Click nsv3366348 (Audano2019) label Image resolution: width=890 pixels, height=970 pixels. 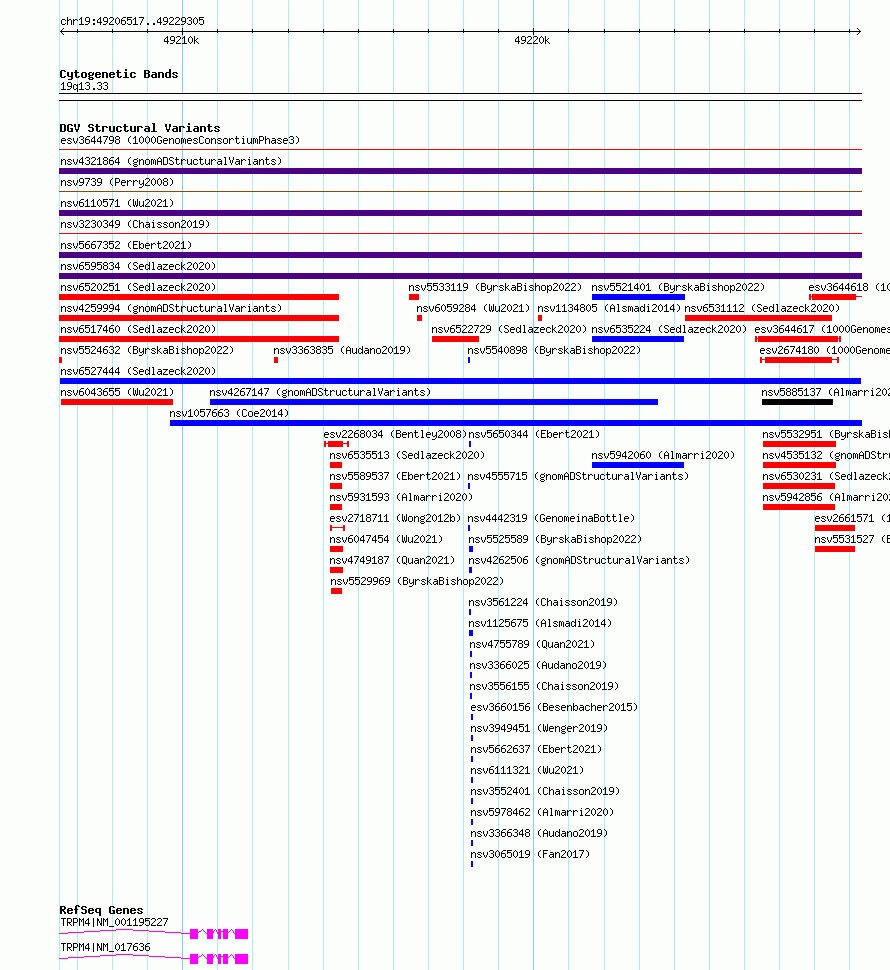tap(539, 835)
